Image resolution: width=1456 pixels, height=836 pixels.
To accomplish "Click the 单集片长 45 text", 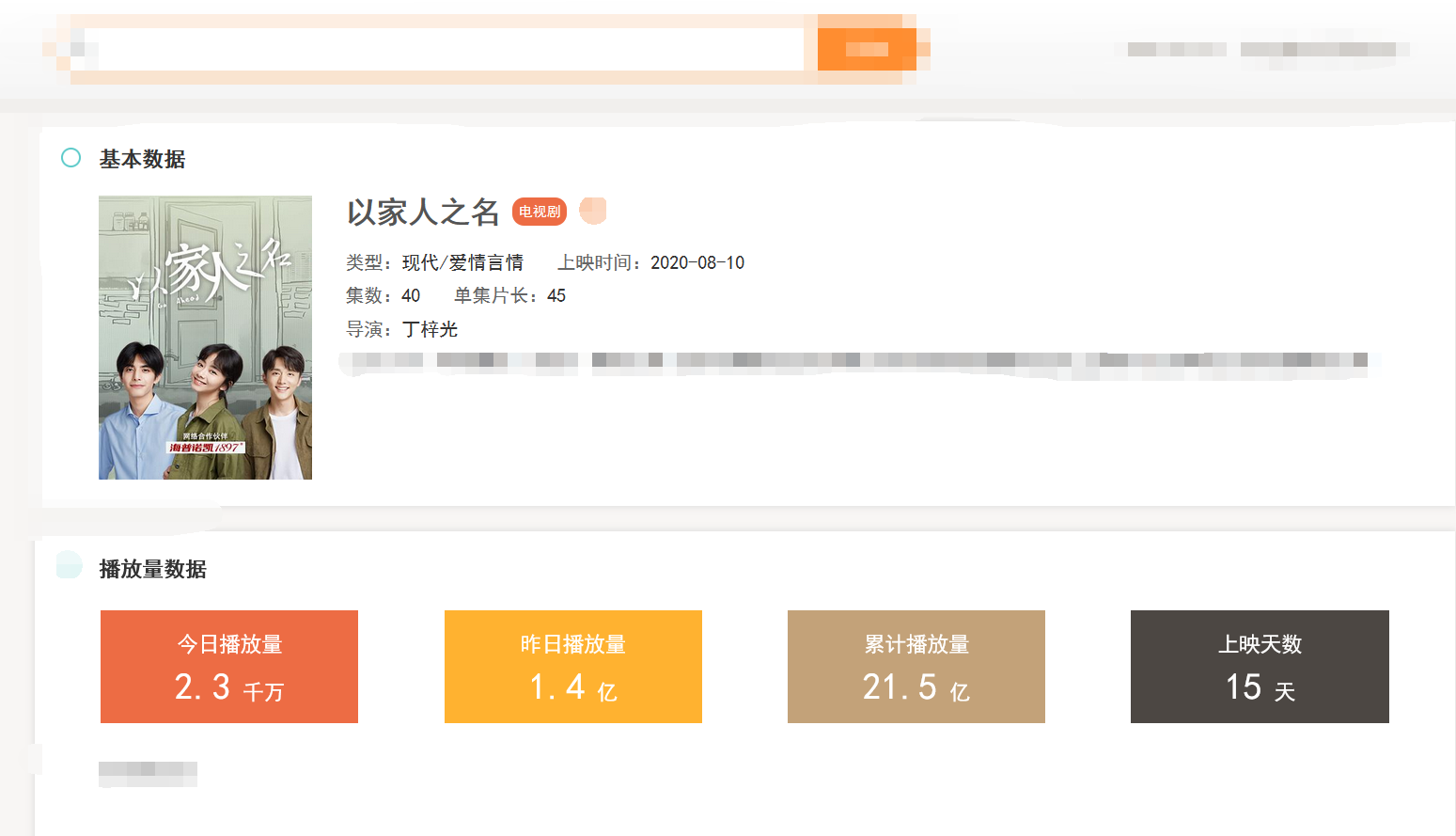I will pos(509,295).
